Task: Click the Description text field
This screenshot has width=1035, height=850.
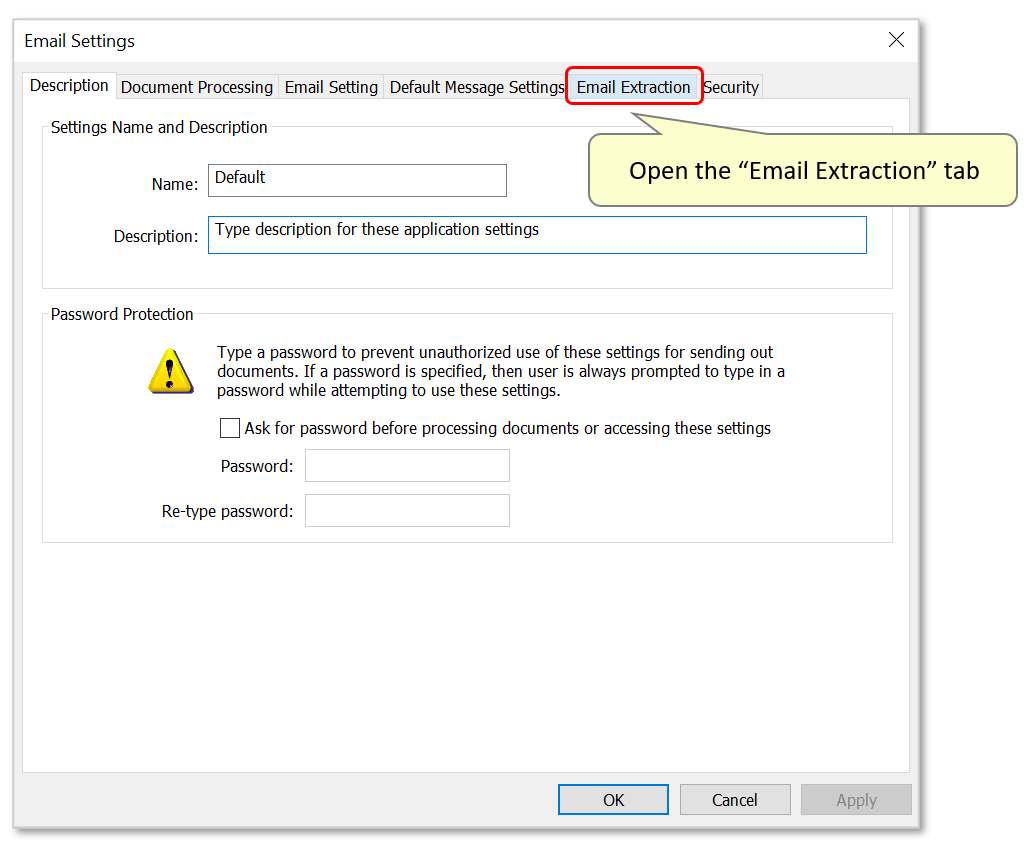Action: pos(537,235)
